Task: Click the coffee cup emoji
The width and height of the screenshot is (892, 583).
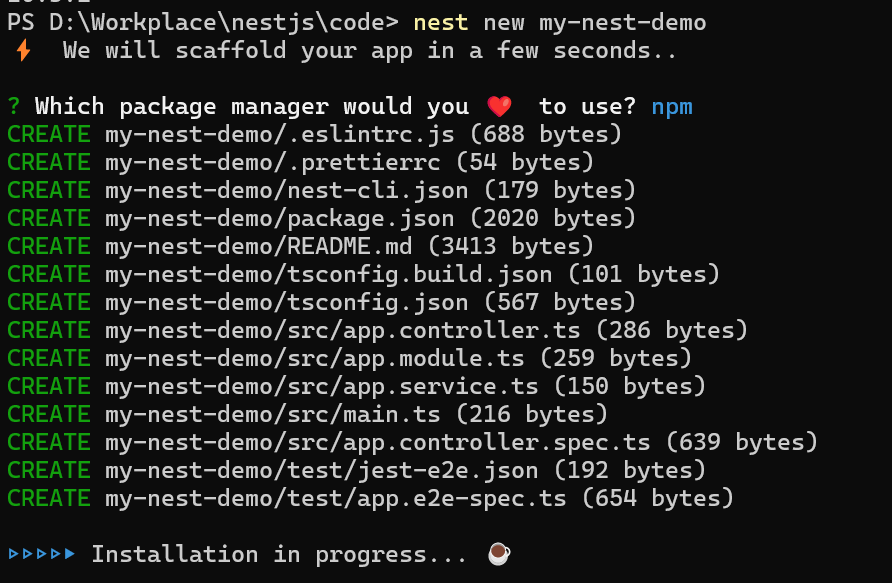Action: click(499, 554)
